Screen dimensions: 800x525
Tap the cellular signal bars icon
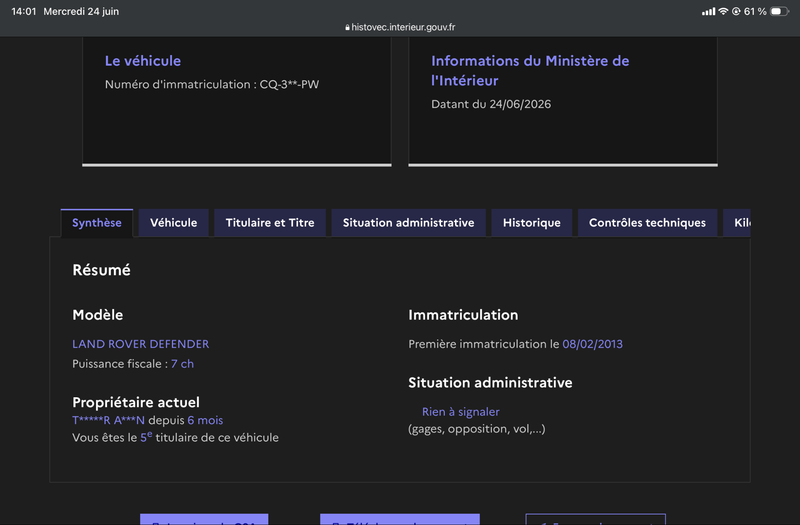708,11
